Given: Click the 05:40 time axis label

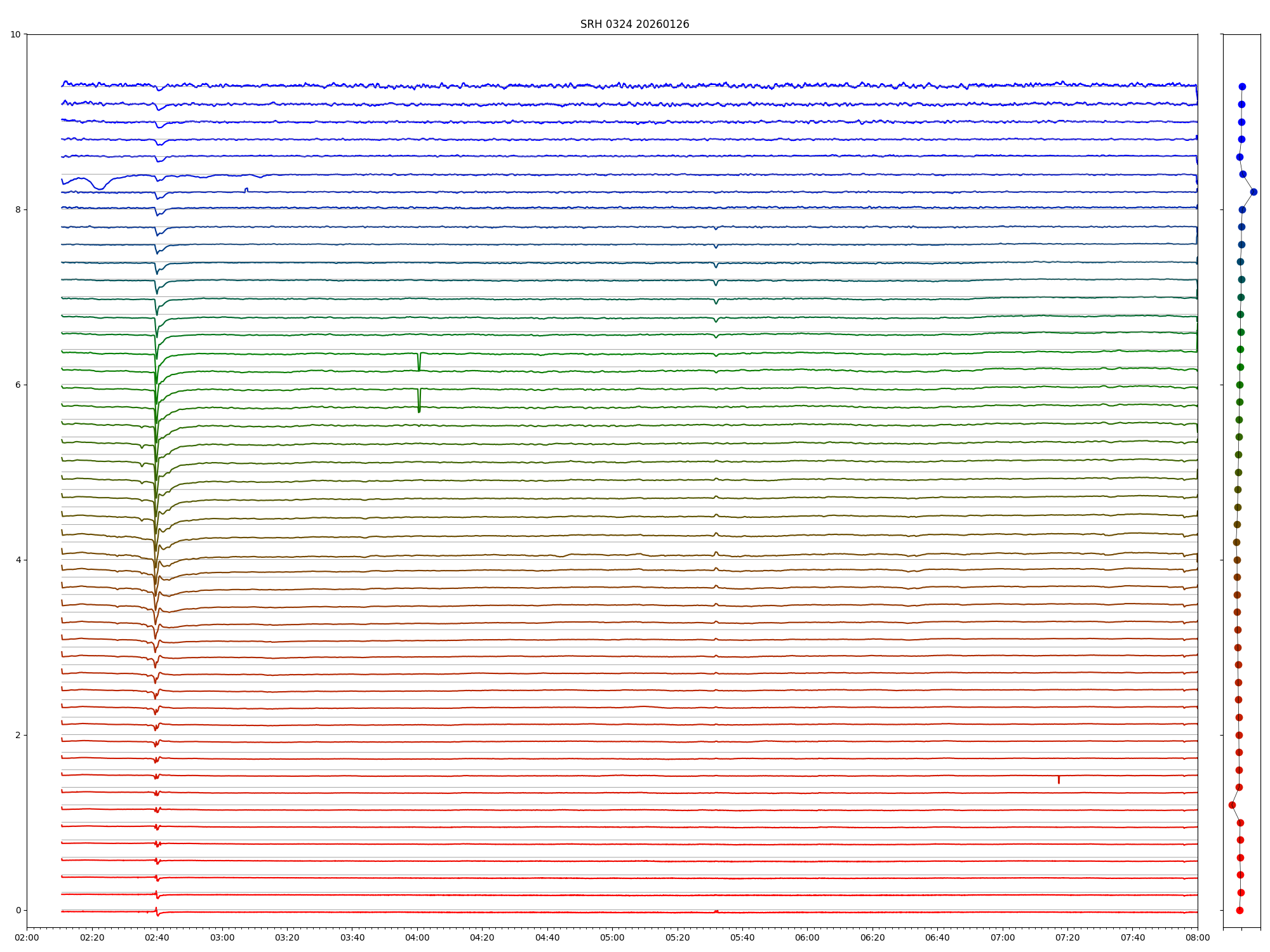Looking at the screenshot, I should (x=742, y=937).
